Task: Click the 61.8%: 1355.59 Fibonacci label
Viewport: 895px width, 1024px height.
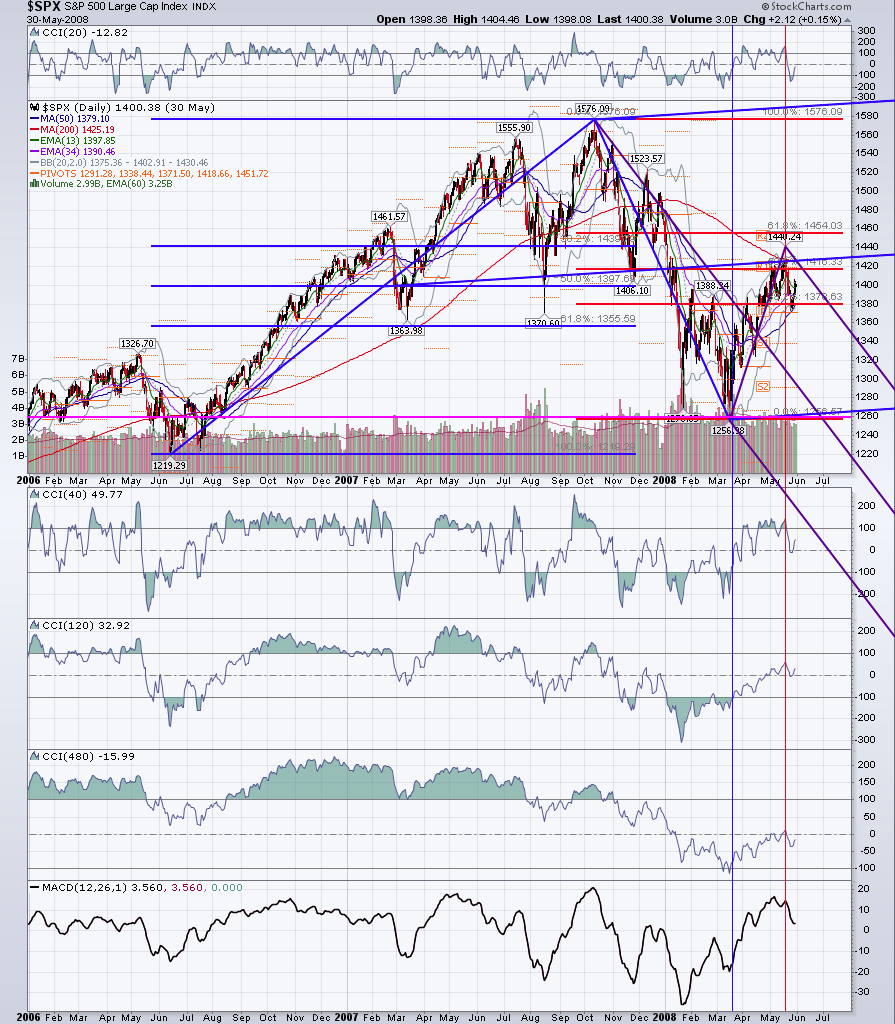Action: [598, 319]
